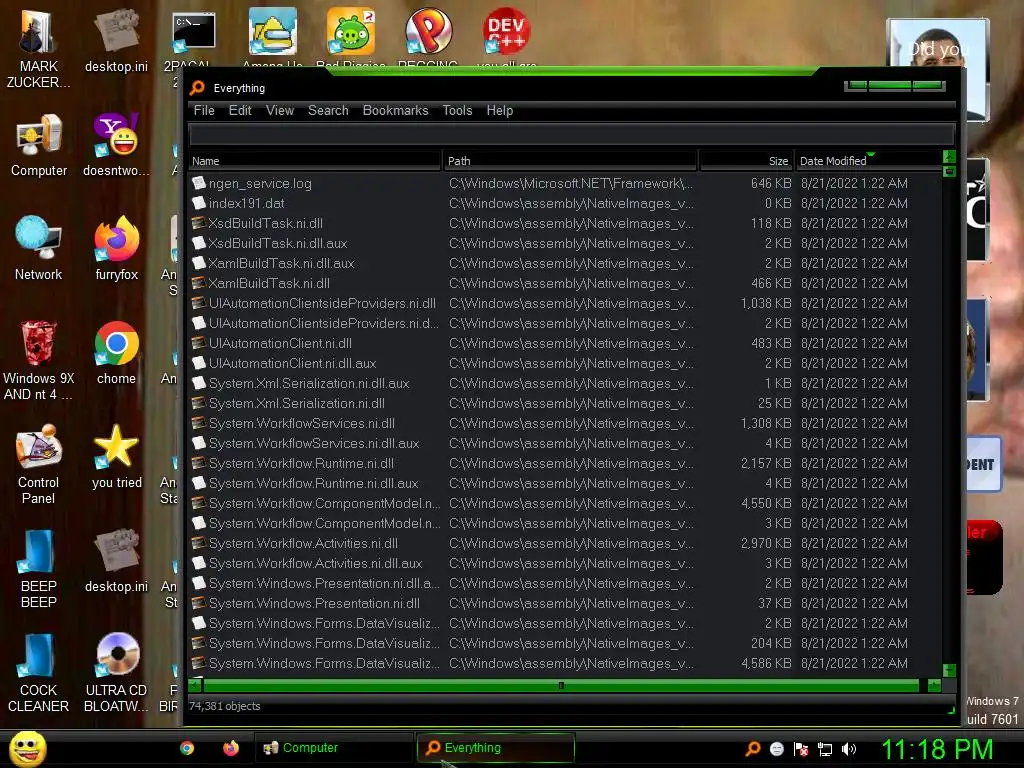Select the XamlBuildTask.ni.dll.aux row
This screenshot has height=768, width=1024.
(565, 263)
